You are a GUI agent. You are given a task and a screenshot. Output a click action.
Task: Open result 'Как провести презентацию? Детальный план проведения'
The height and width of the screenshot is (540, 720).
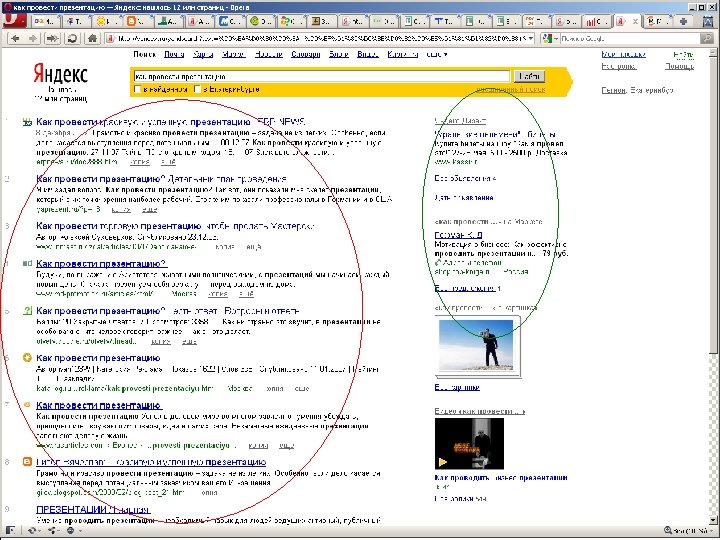(161, 179)
